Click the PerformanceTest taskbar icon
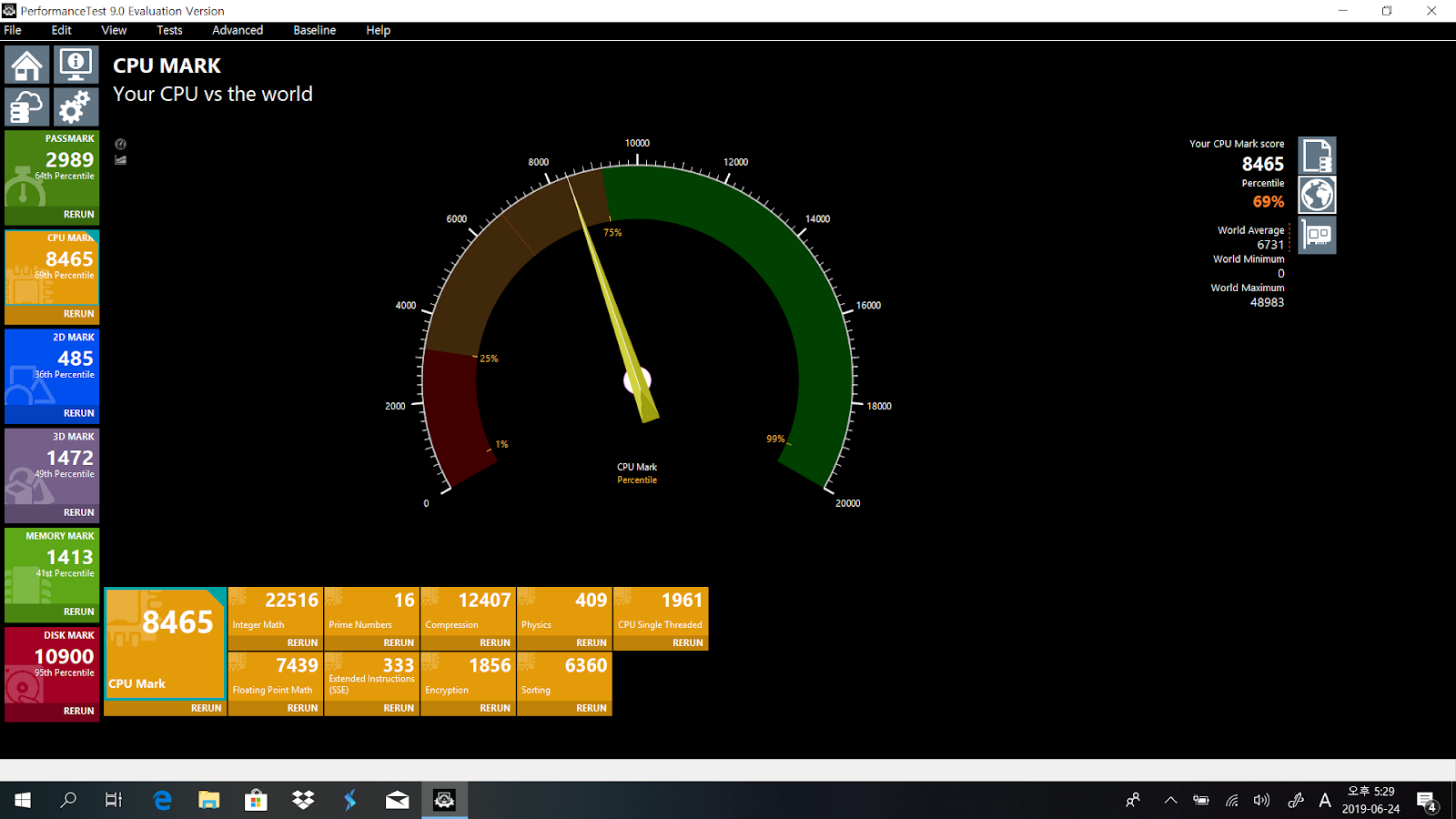1456x819 pixels. 444,800
